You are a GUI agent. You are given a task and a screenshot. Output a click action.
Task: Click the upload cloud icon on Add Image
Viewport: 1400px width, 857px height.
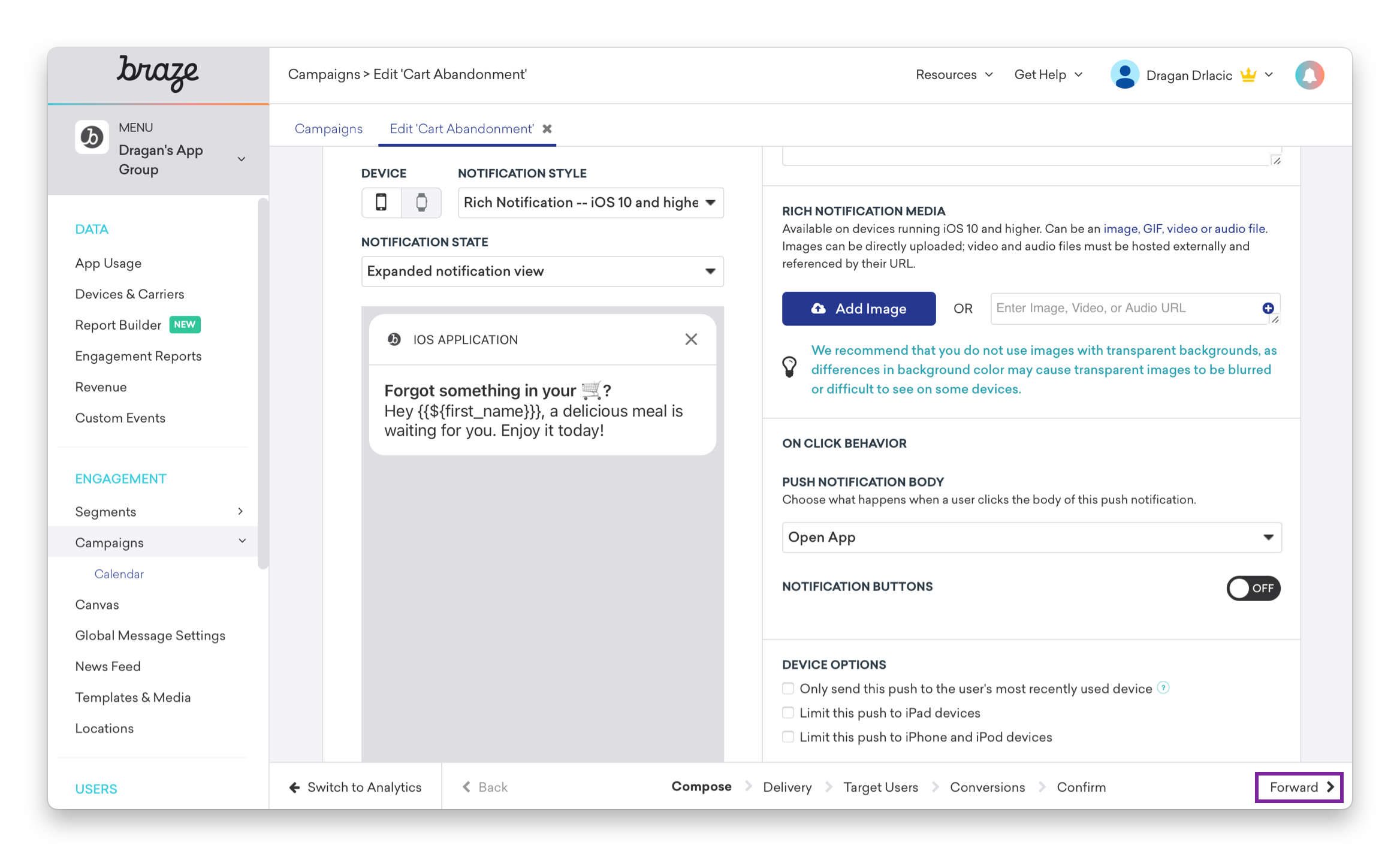[818, 309]
